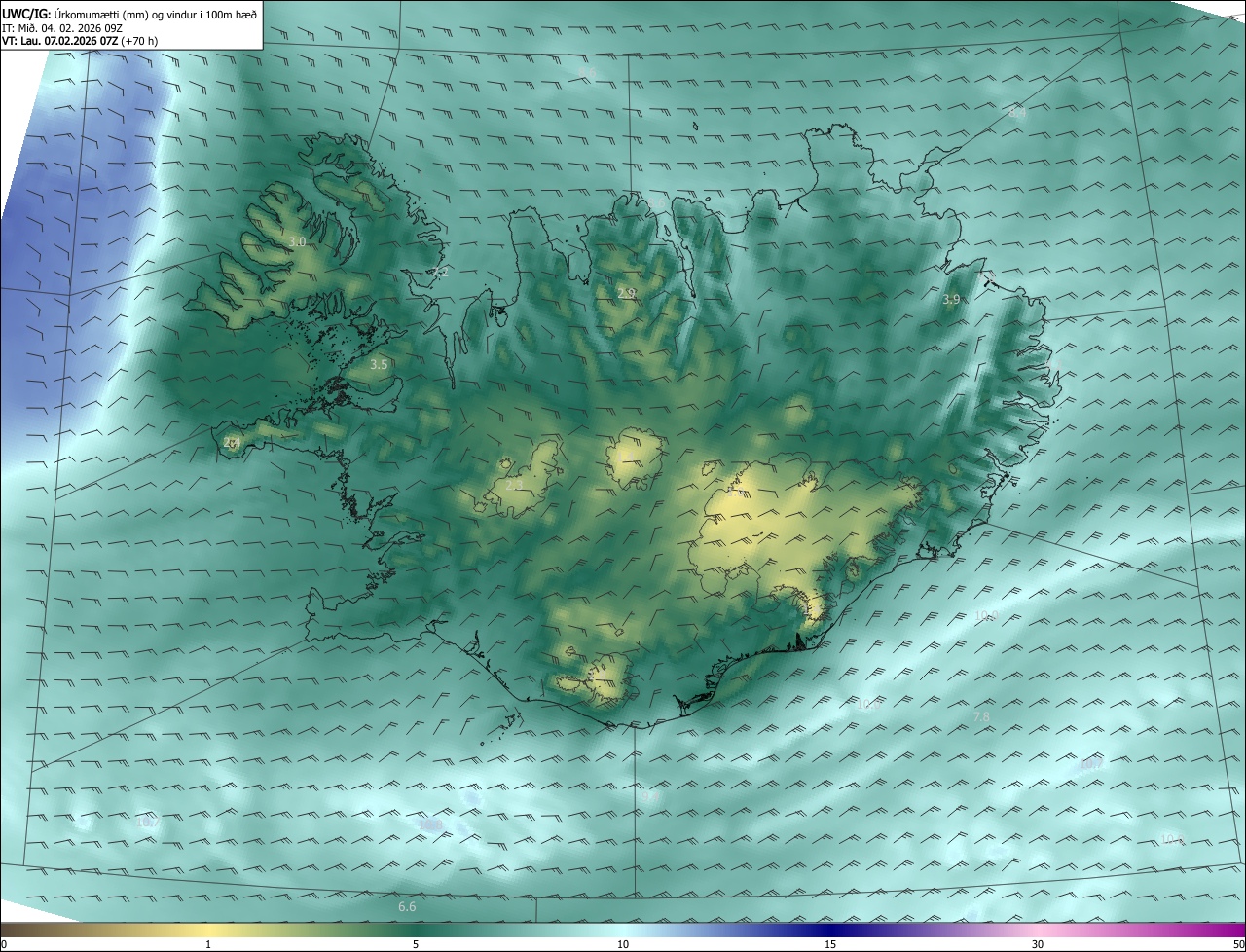Viewport: 1246px width, 952px height.
Task: Click the 10.8 value label on the map
Action: 430,824
